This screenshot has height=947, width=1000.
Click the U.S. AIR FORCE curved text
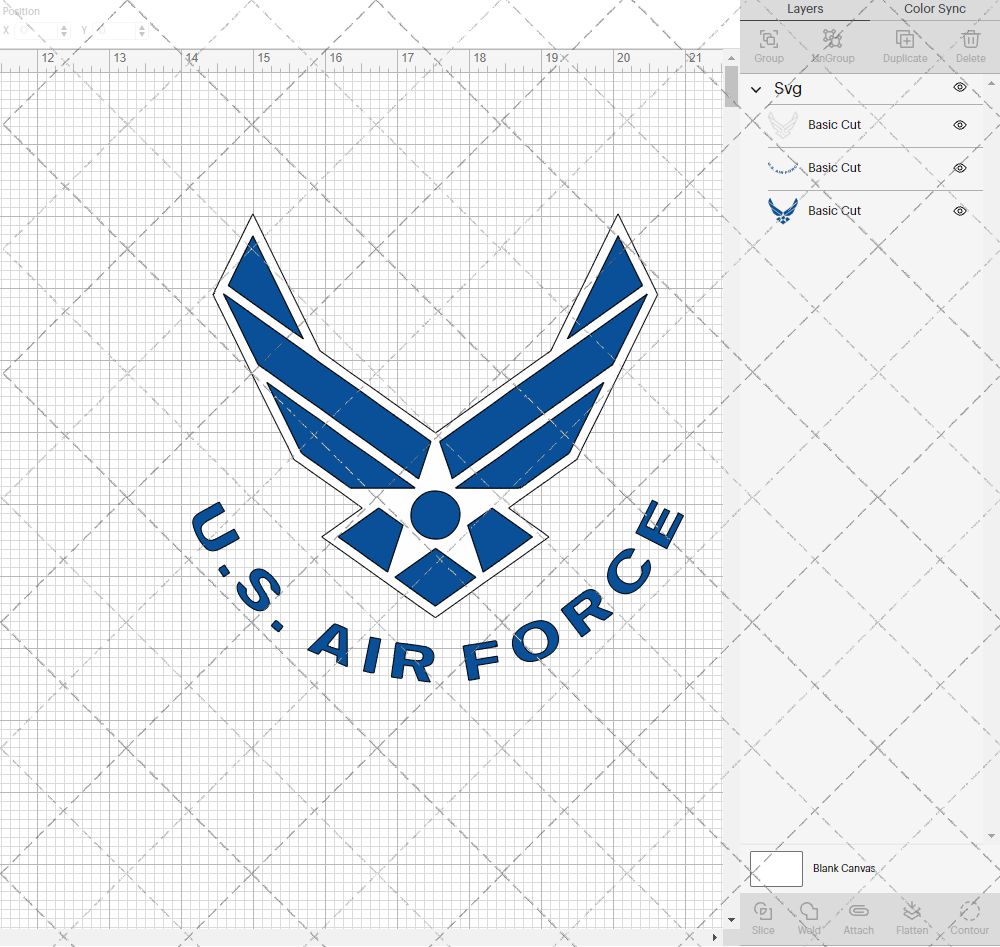pos(437,590)
